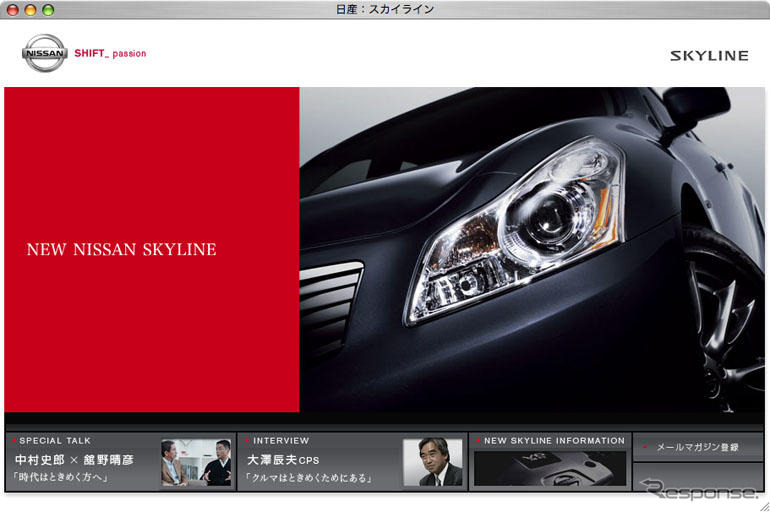Click the Response. watermark logo
This screenshot has width=770, height=512.
tap(700, 491)
